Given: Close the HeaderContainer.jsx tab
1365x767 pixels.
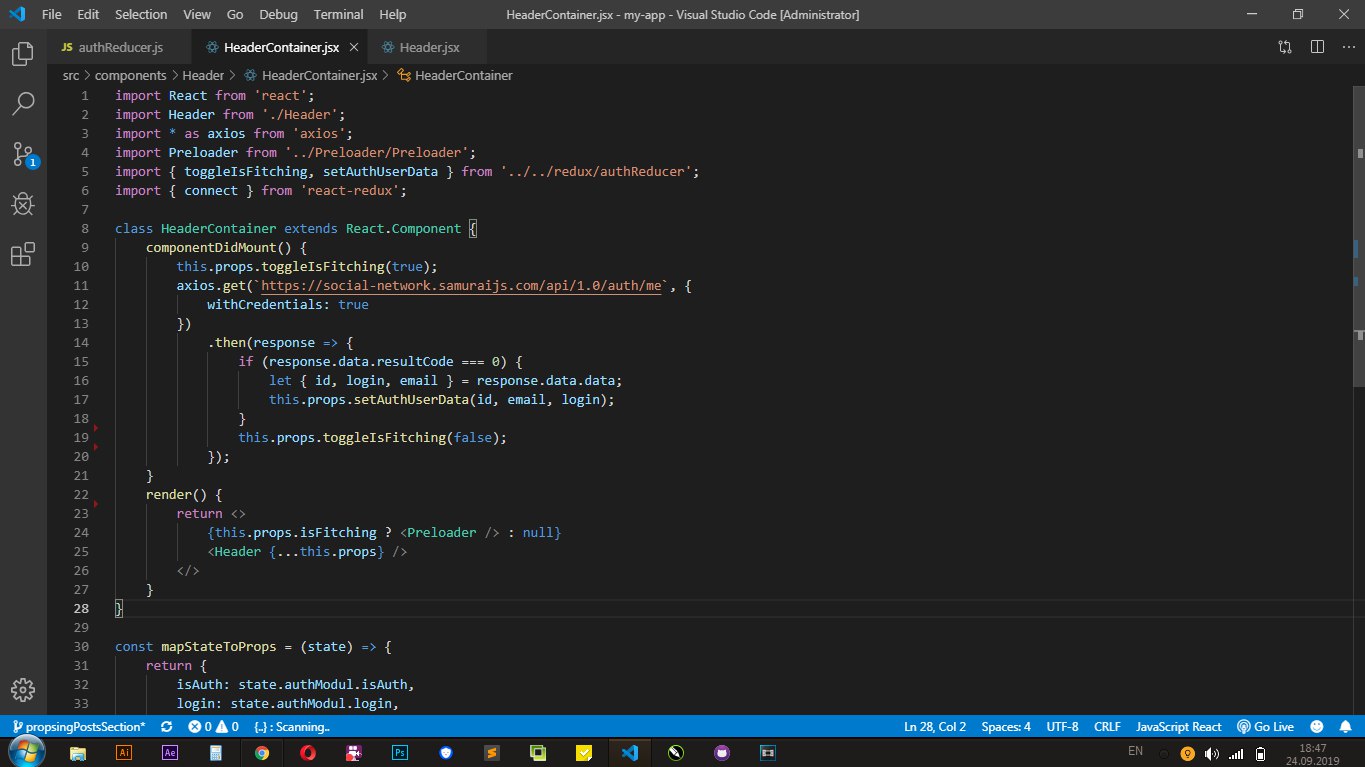Looking at the screenshot, I should click(x=354, y=47).
